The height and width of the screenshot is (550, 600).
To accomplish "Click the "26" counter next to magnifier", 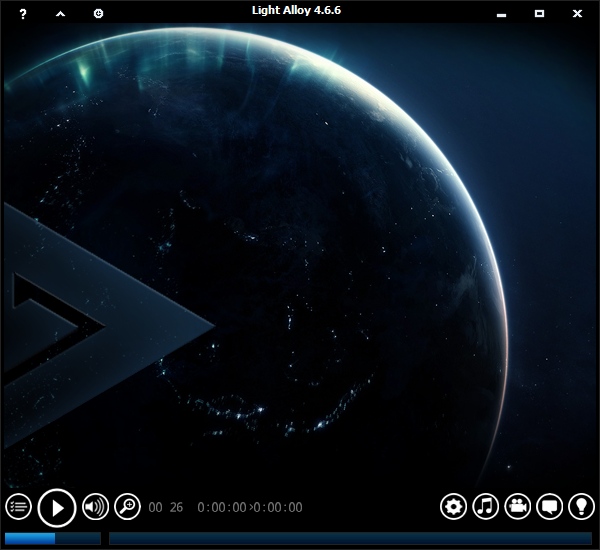I will click(177, 508).
